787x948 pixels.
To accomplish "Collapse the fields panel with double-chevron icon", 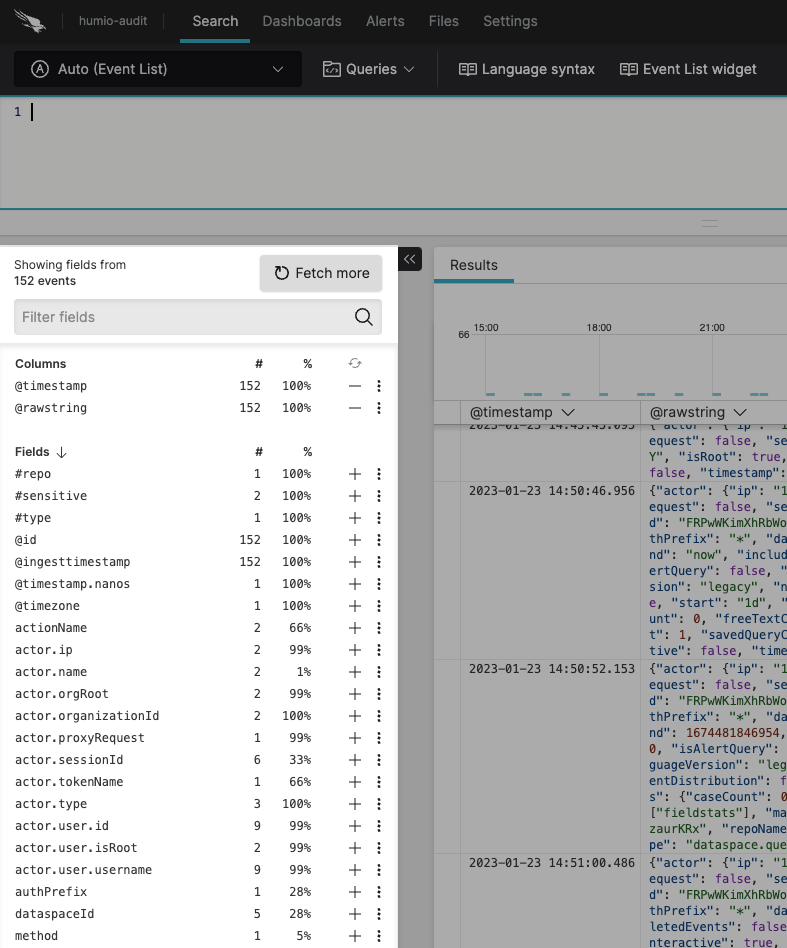I will tap(410, 259).
